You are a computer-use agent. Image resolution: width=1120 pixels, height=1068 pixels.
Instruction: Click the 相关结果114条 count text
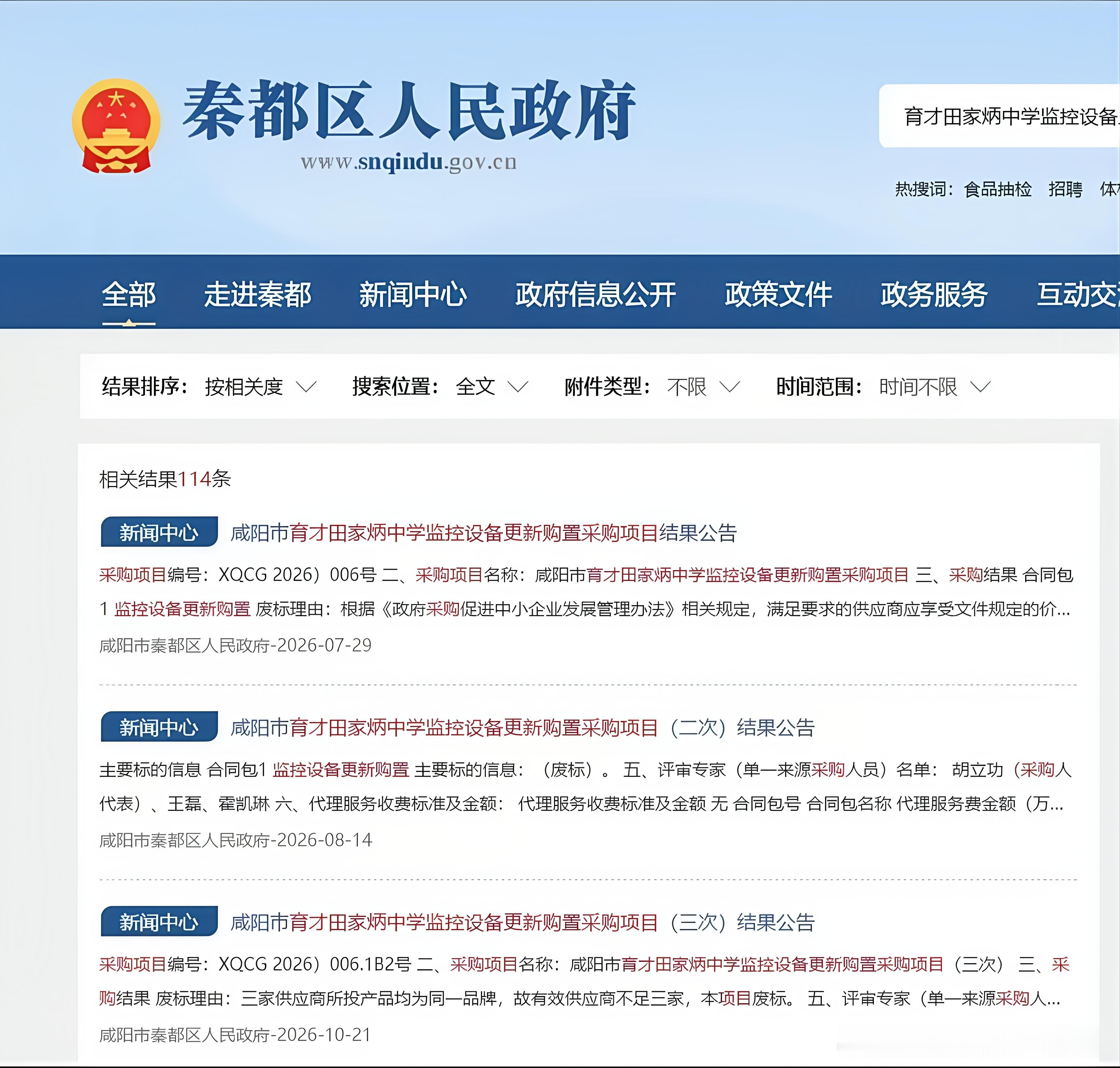point(165,479)
